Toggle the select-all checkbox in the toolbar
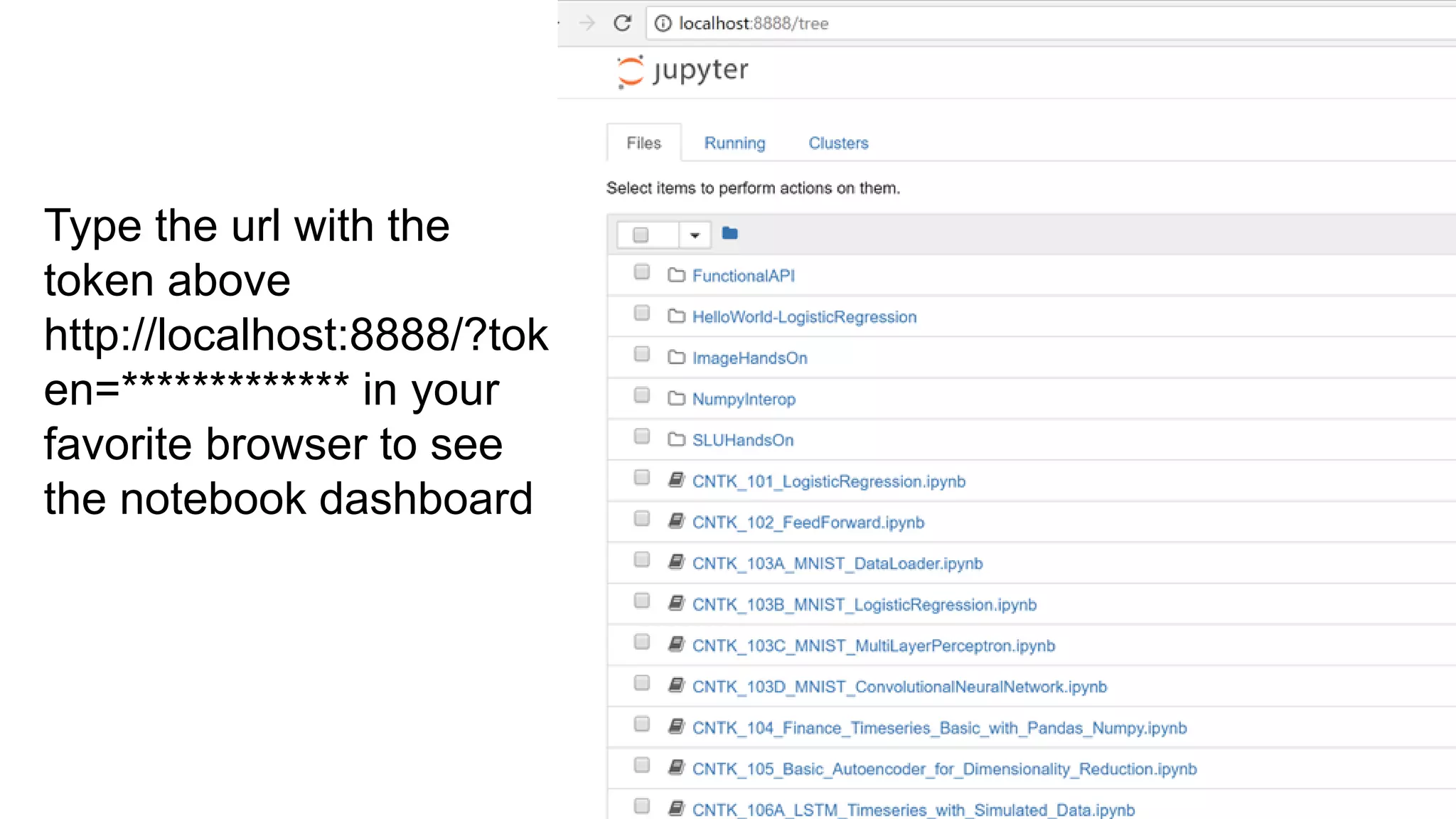The width and height of the screenshot is (1456, 819). [x=641, y=235]
